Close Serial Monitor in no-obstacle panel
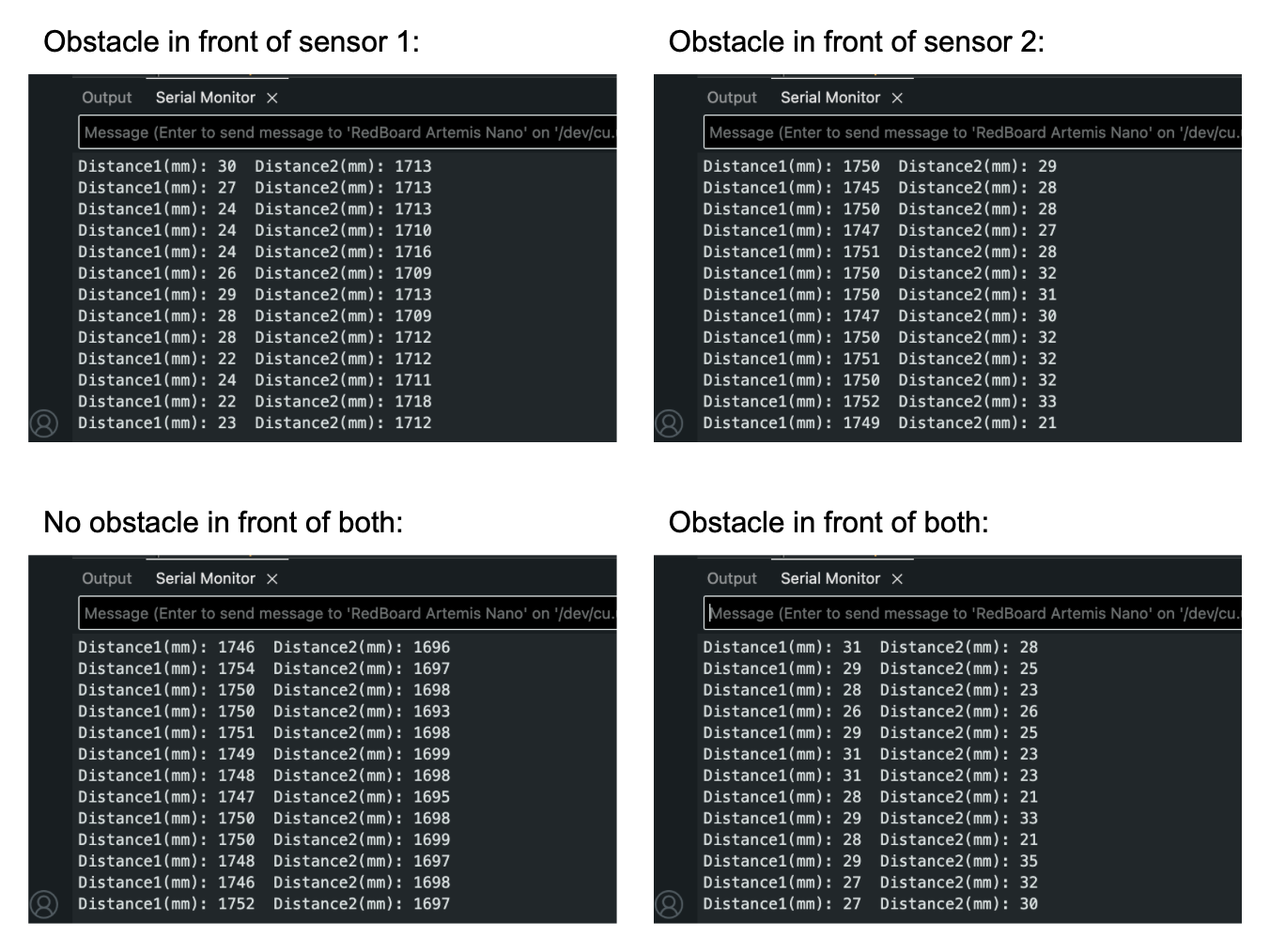Image resolution: width=1270 pixels, height=952 pixels. tap(272, 579)
